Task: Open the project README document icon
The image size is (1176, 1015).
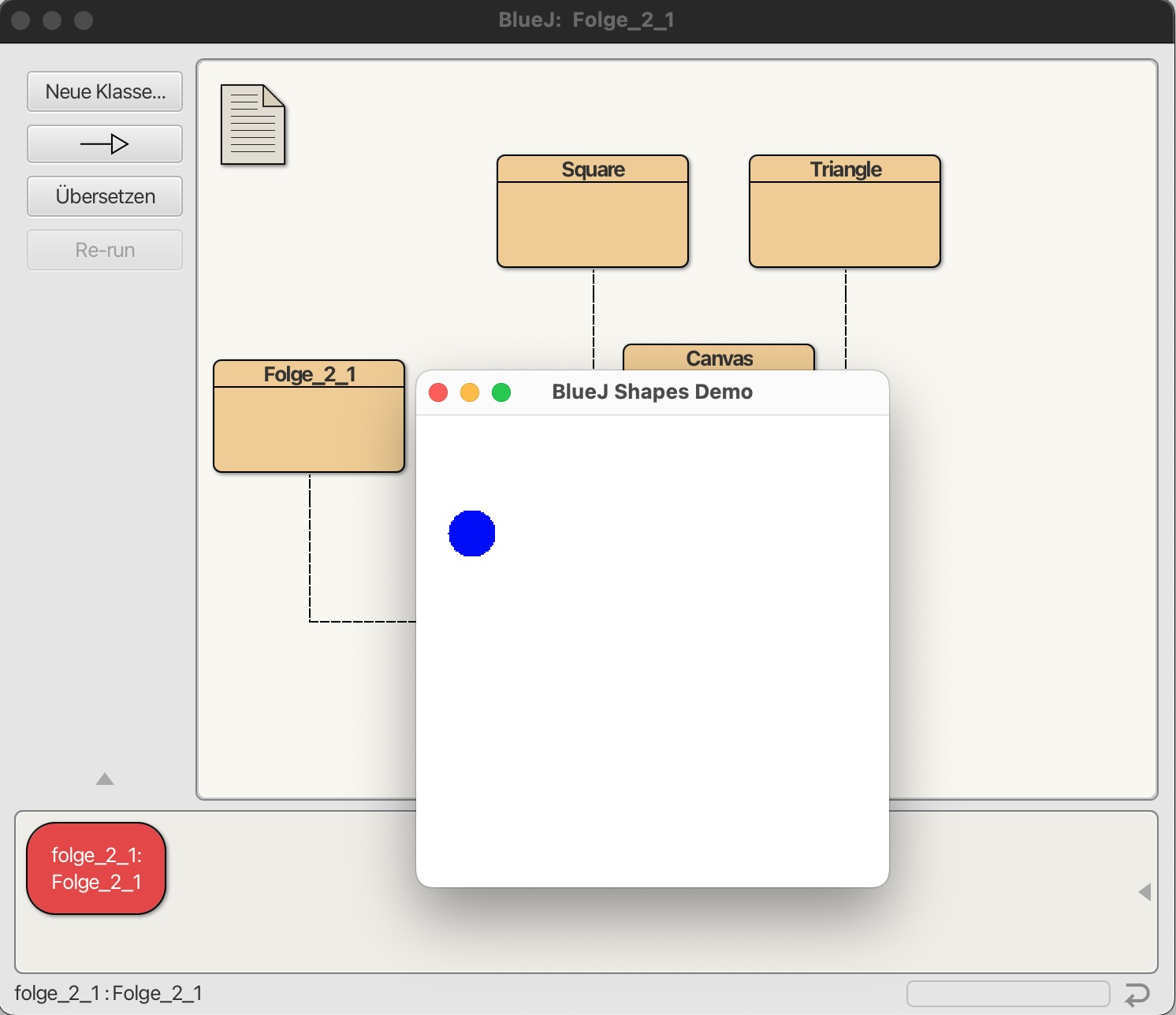Action: pyautogui.click(x=252, y=125)
